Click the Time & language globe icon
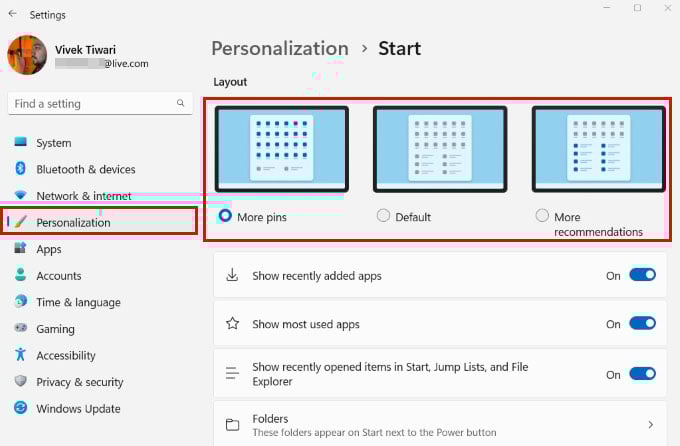This screenshot has width=680, height=446. pyautogui.click(x=20, y=301)
